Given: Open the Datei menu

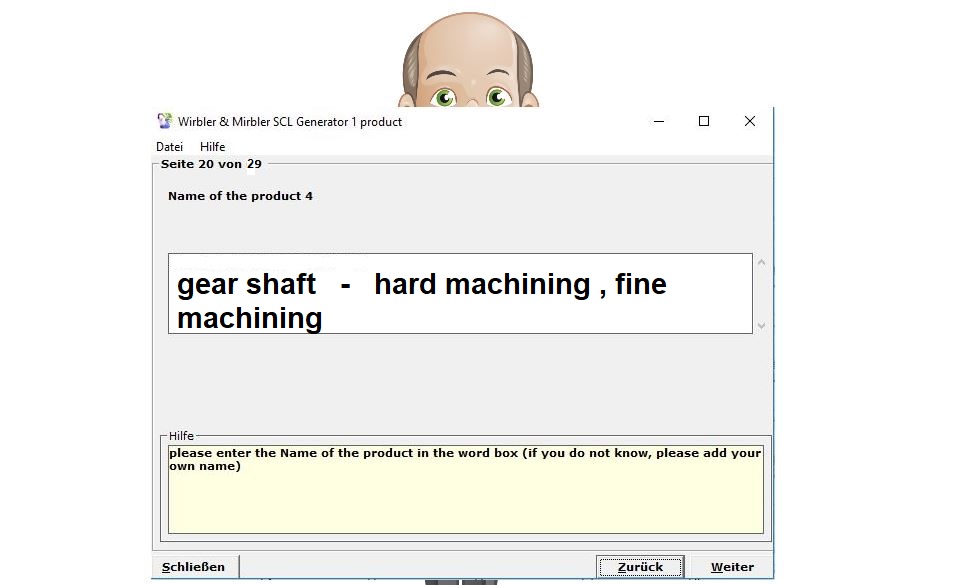Looking at the screenshot, I should tap(169, 147).
